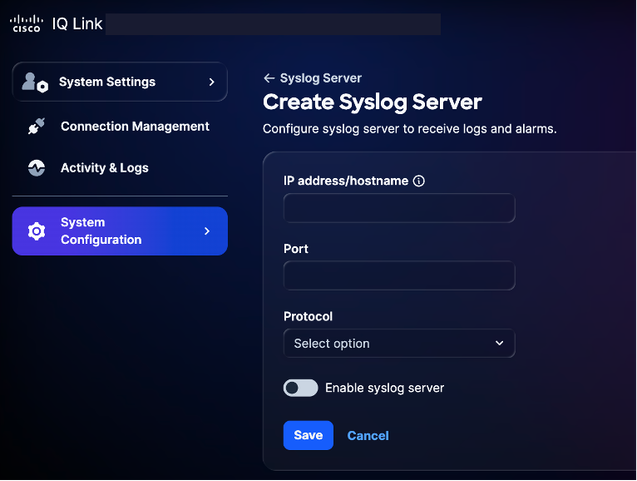Open Connection Management menu item
This screenshot has width=637, height=481.
coord(120,126)
